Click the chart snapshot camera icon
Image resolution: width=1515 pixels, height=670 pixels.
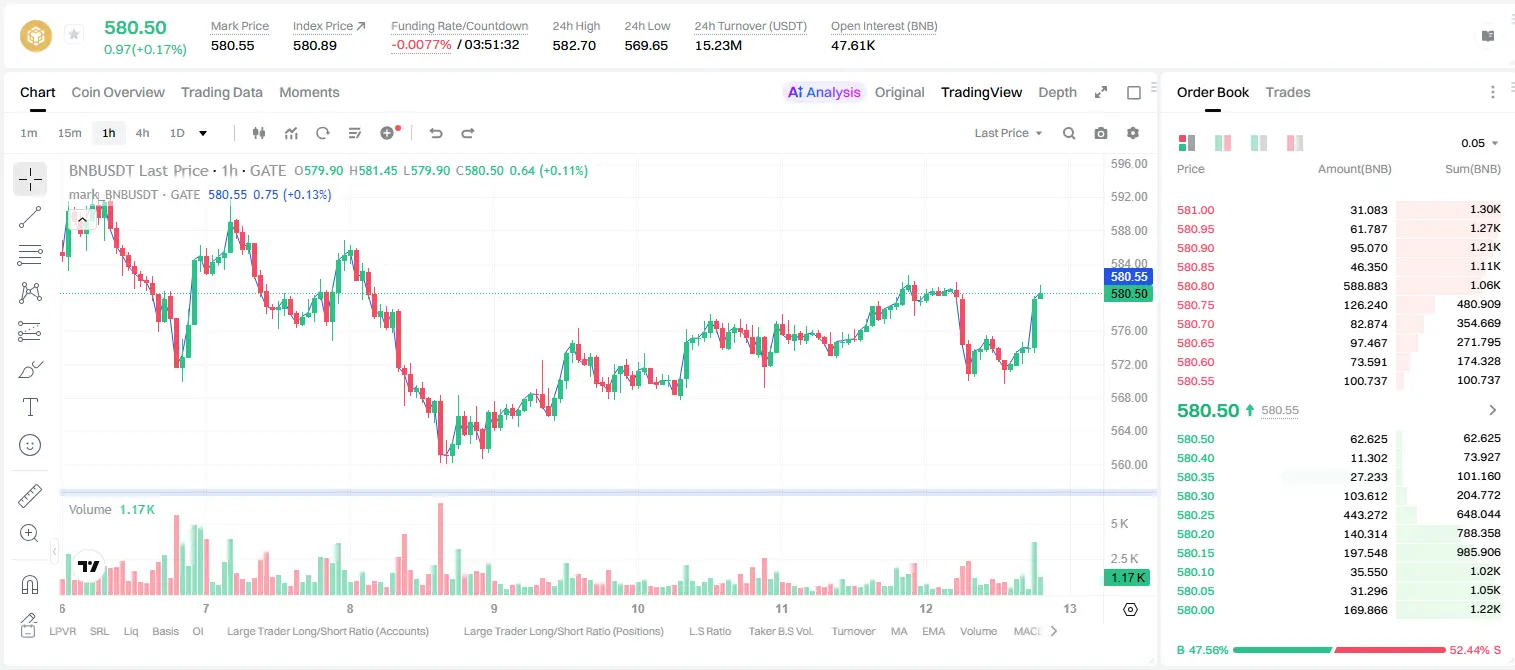[1101, 133]
